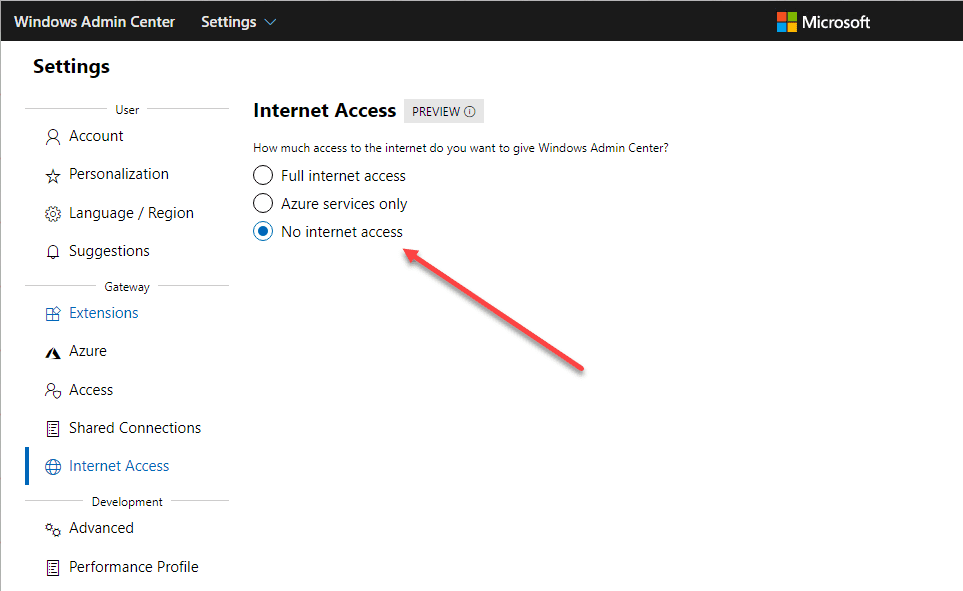Click the Personalization star icon

click(x=53, y=176)
